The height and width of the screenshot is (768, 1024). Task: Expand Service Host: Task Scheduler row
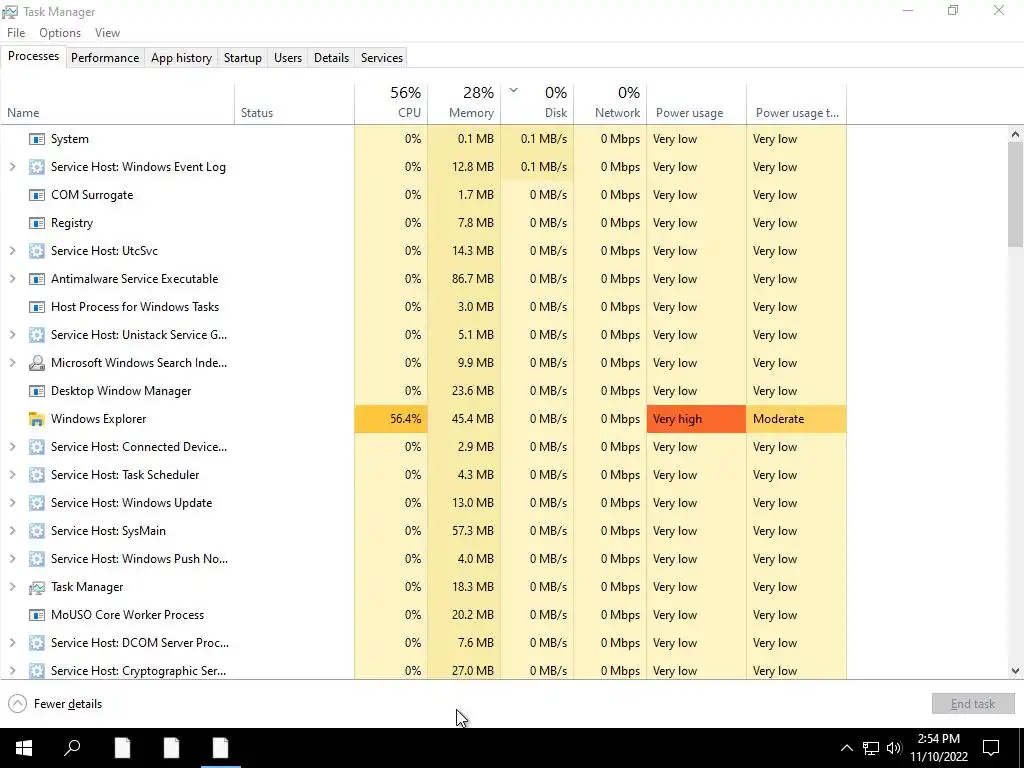coord(12,475)
